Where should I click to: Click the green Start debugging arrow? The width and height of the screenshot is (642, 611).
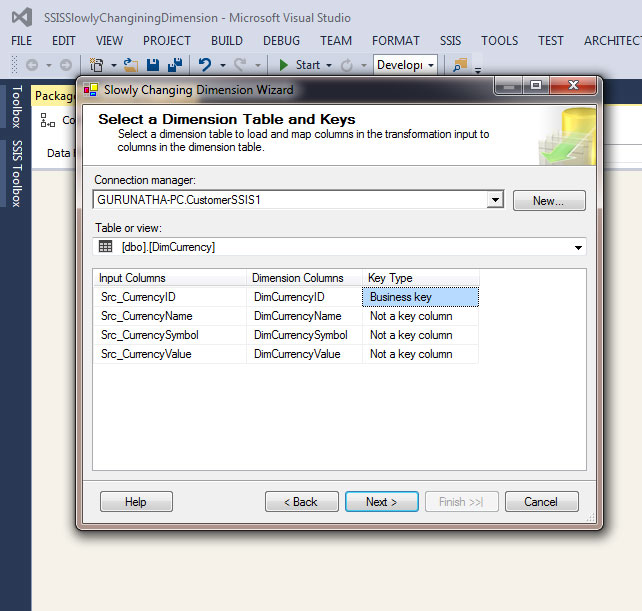click(x=283, y=65)
